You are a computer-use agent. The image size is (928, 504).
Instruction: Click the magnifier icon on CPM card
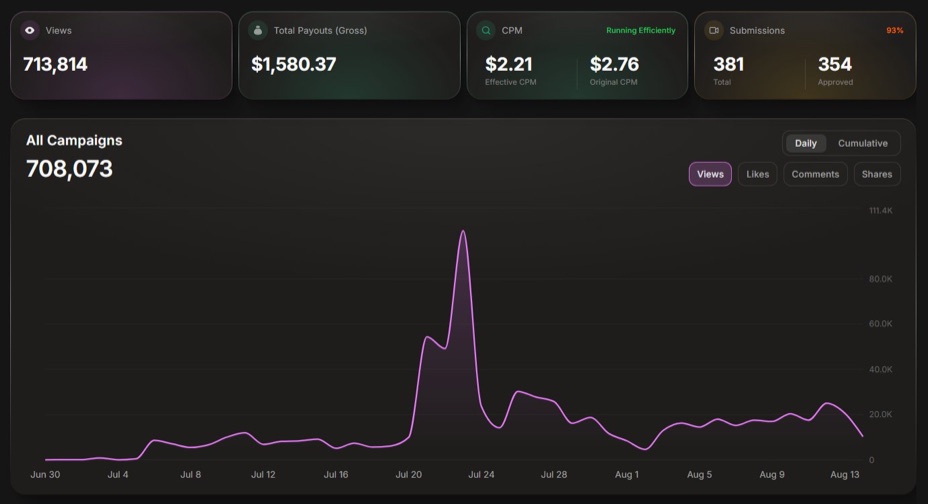pyautogui.click(x=486, y=30)
